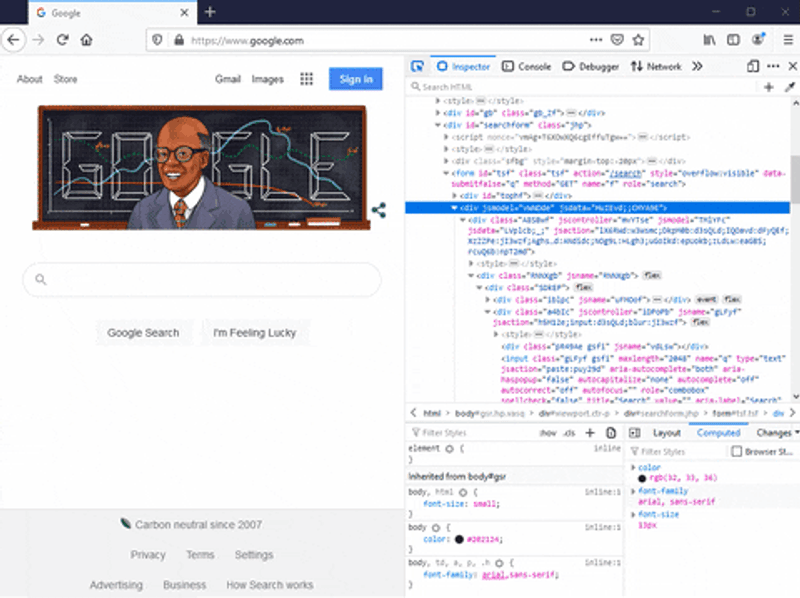
Task: Toggle the three-pane inspector sidebar icon
Action: tap(635, 433)
